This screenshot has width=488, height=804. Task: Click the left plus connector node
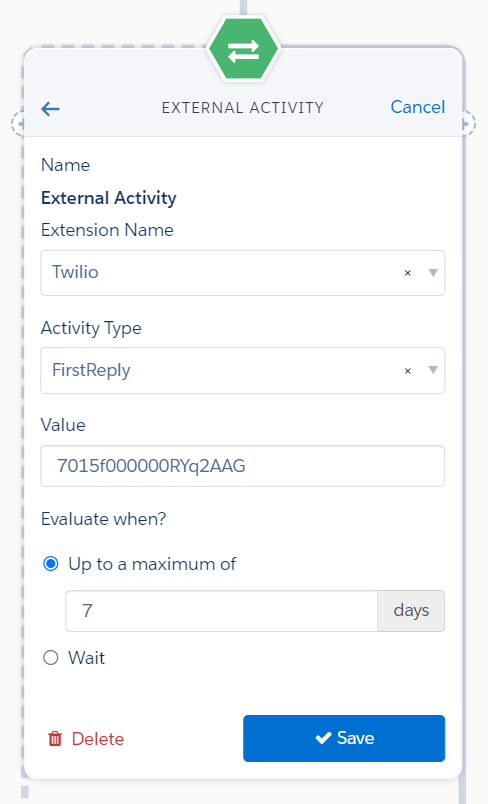pyautogui.click(x=18, y=124)
